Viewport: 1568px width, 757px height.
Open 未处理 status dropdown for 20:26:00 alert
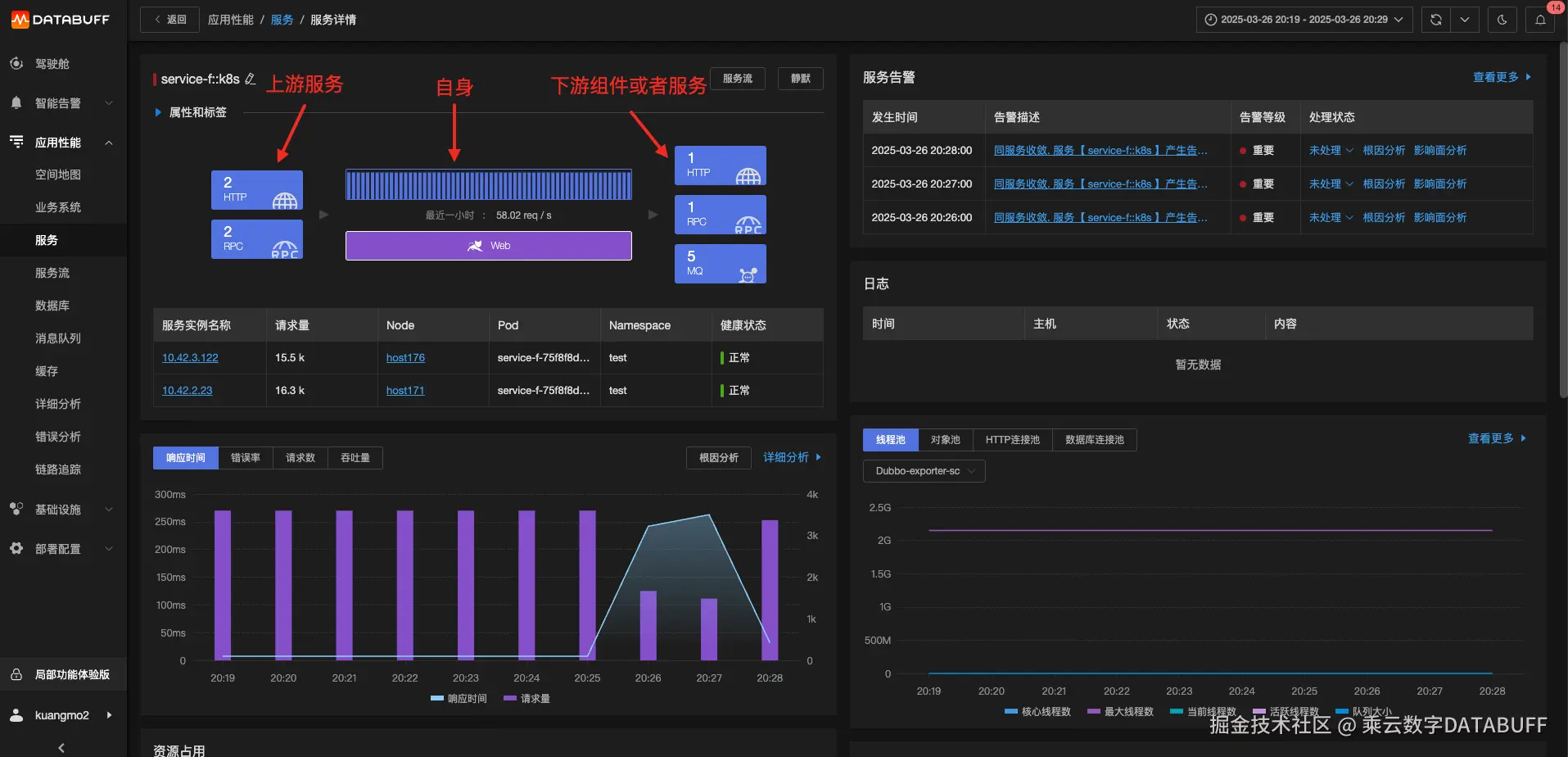(1331, 217)
